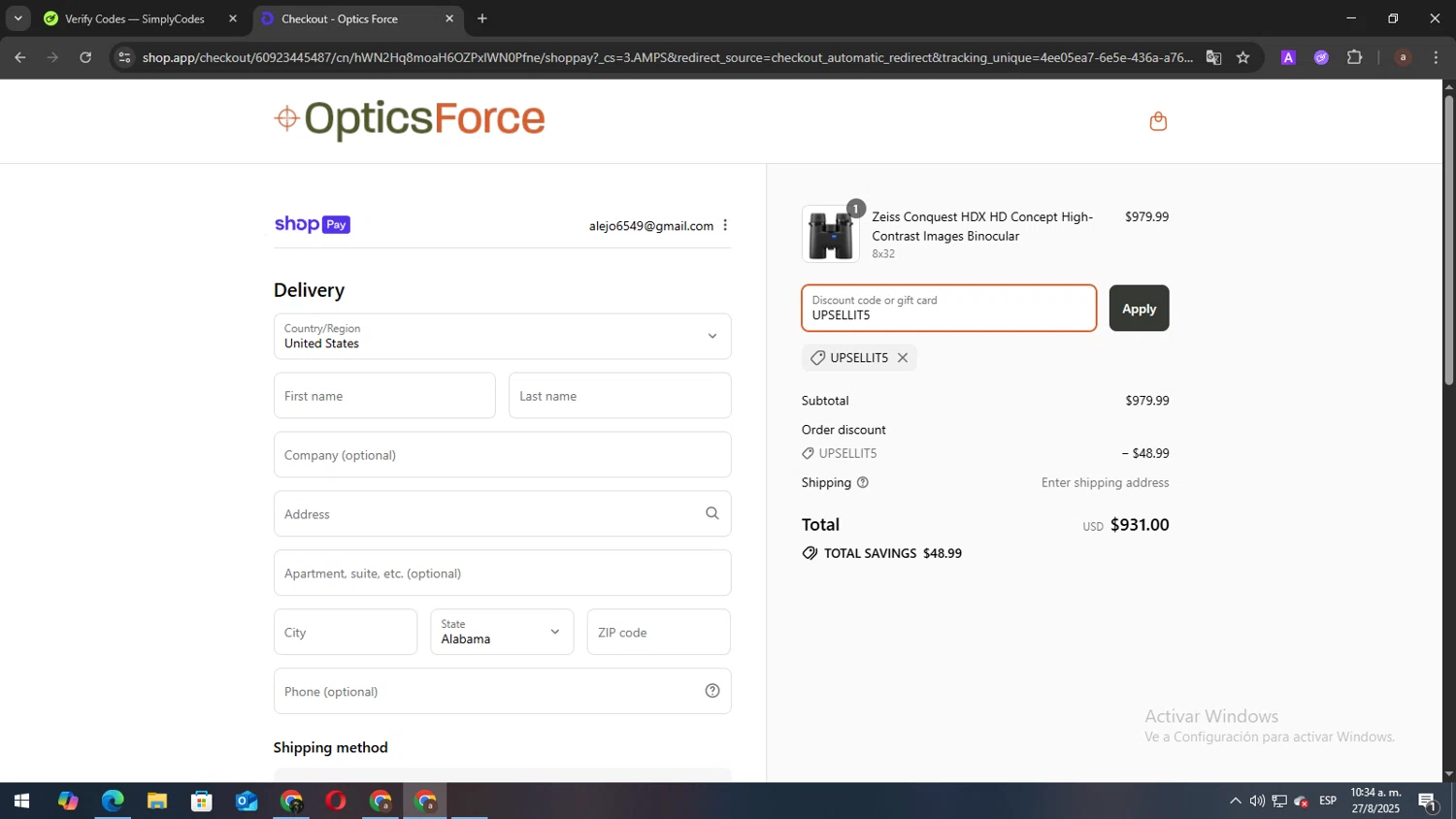1456x819 pixels.
Task: Click the Zeiss binocular product thumbnail
Action: click(831, 234)
